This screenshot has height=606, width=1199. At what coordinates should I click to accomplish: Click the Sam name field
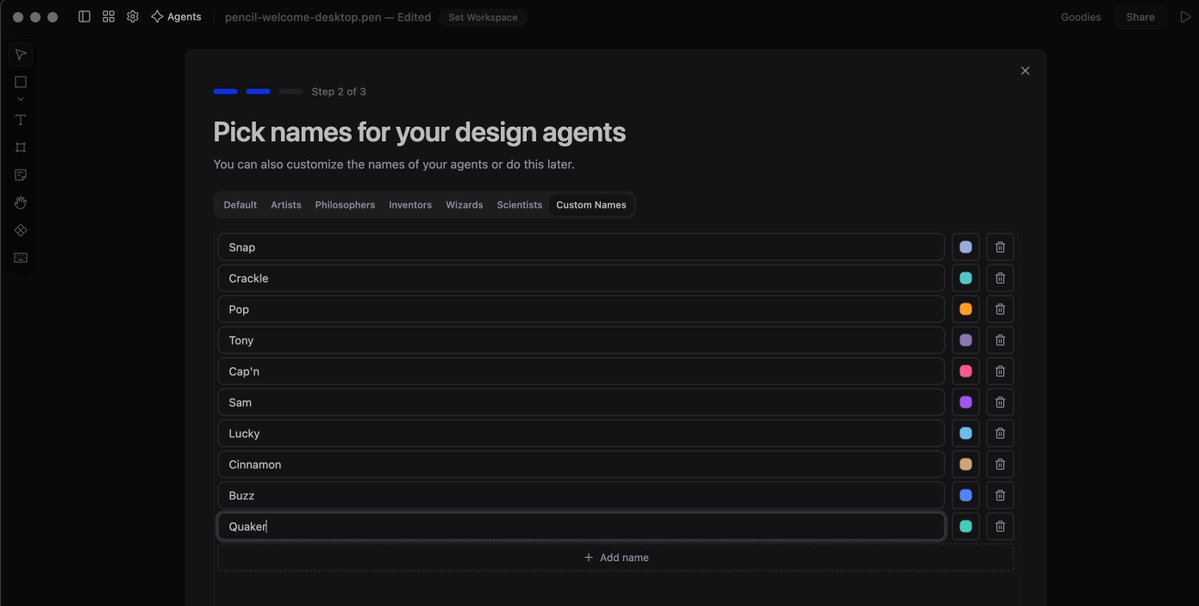(x=581, y=402)
